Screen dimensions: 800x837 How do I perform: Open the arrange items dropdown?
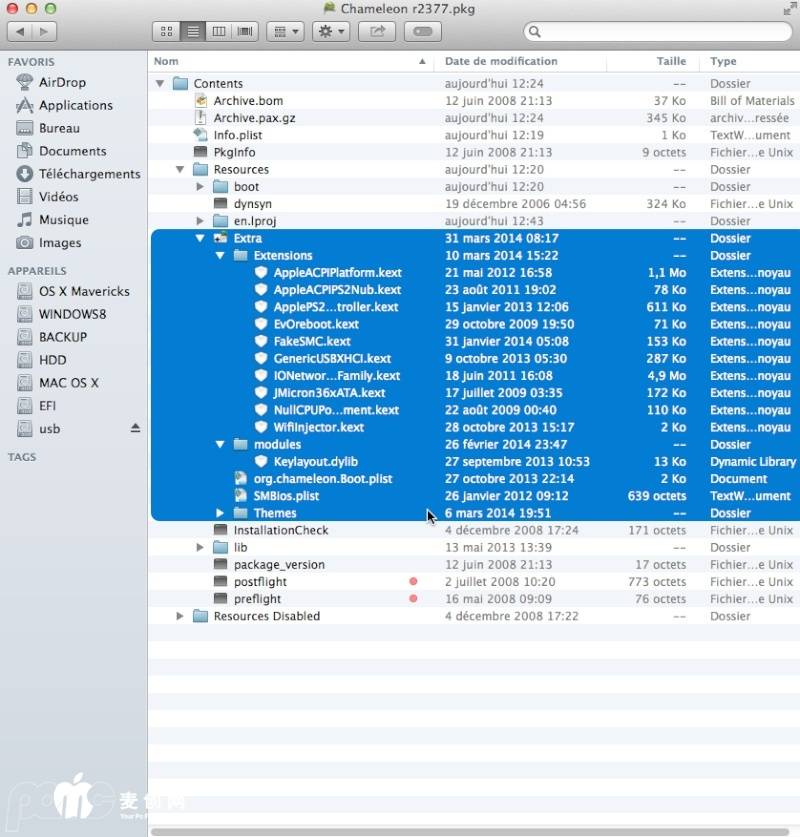tap(285, 31)
